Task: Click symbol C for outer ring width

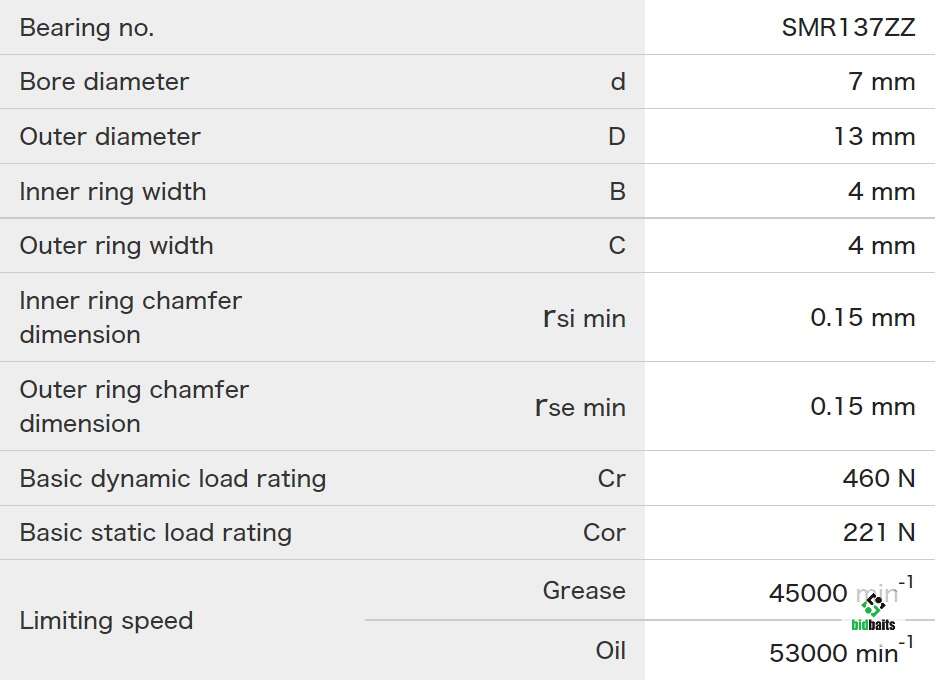Action: [617, 245]
